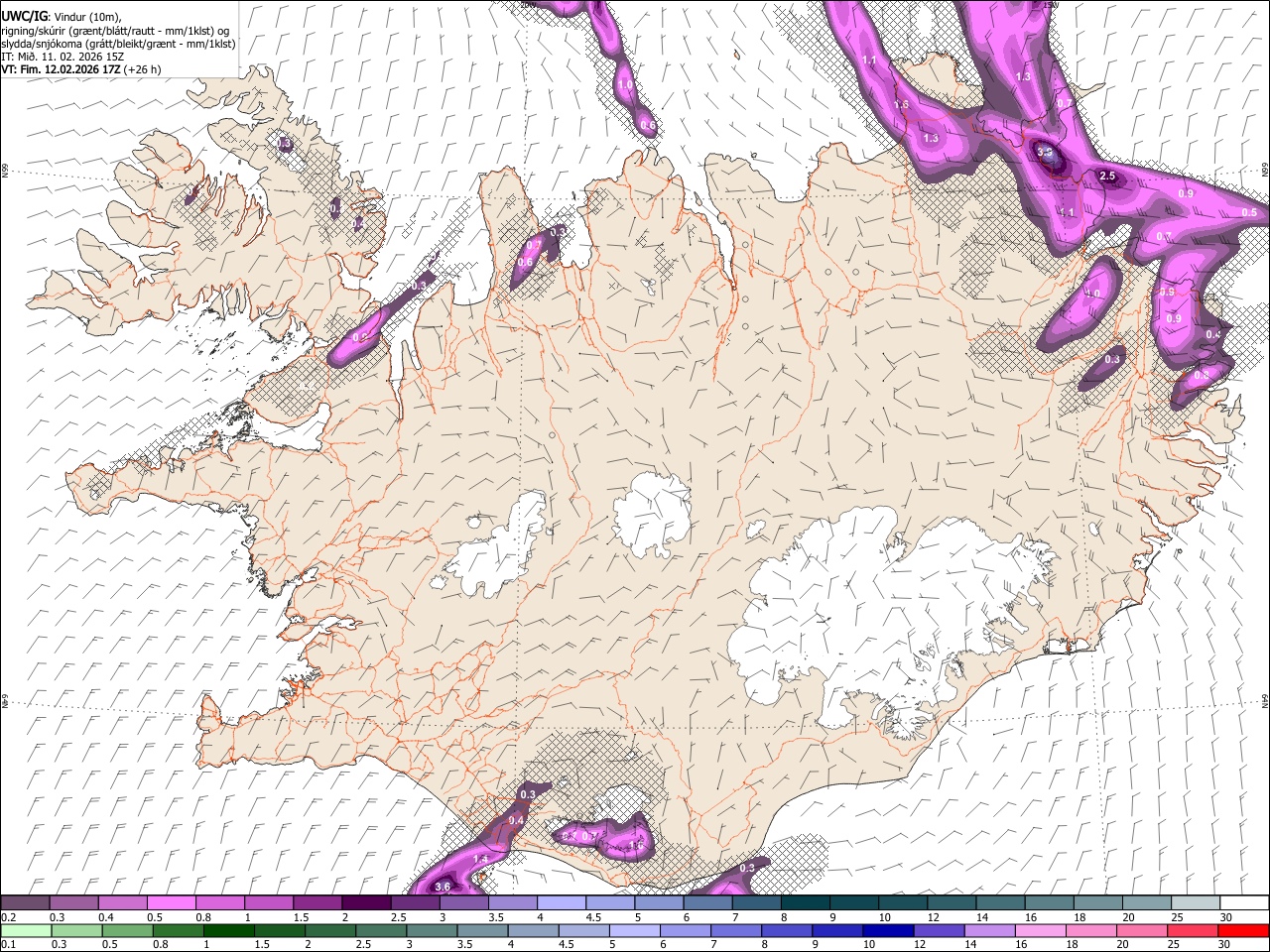Select the 3.6 precipitation value on the map
This screenshot has width=1270, height=952.
(444, 887)
